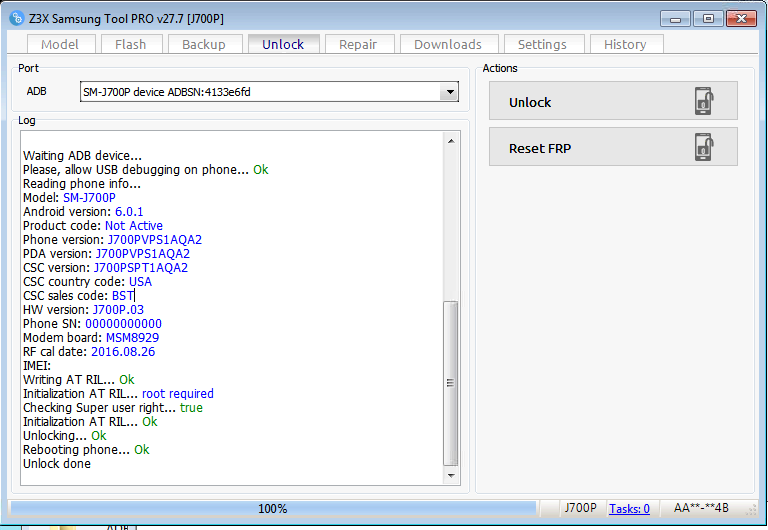Maximize the Z3X Samsung Tool window
This screenshot has width=768, height=530.
(x=708, y=19)
